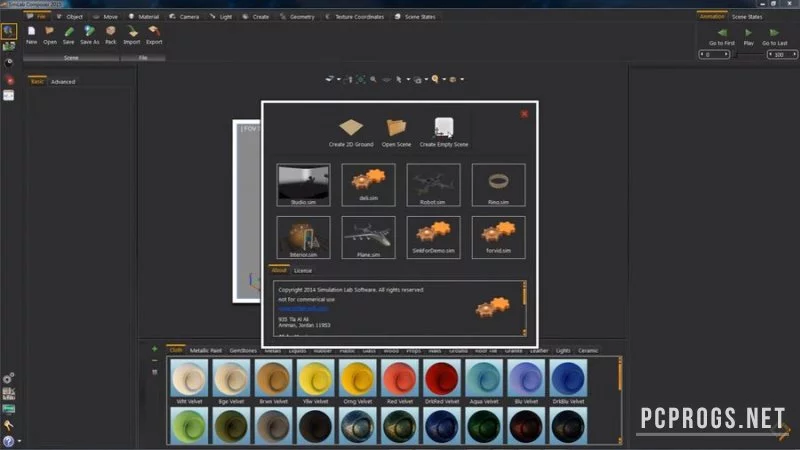Switch to Scene States tab at top right
Viewport: 800px width, 450px height.
[747, 17]
